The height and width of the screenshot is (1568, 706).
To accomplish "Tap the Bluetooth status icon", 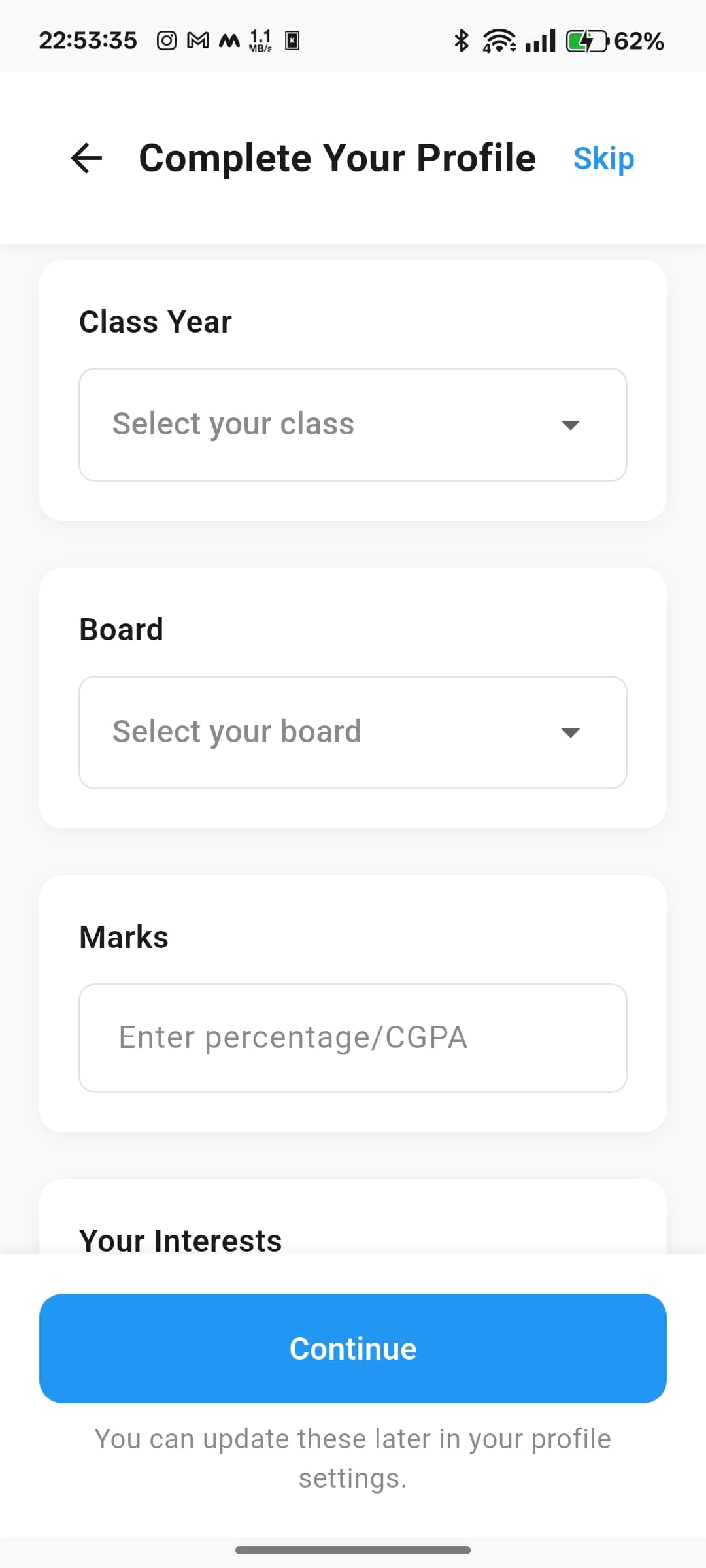I will [x=462, y=41].
